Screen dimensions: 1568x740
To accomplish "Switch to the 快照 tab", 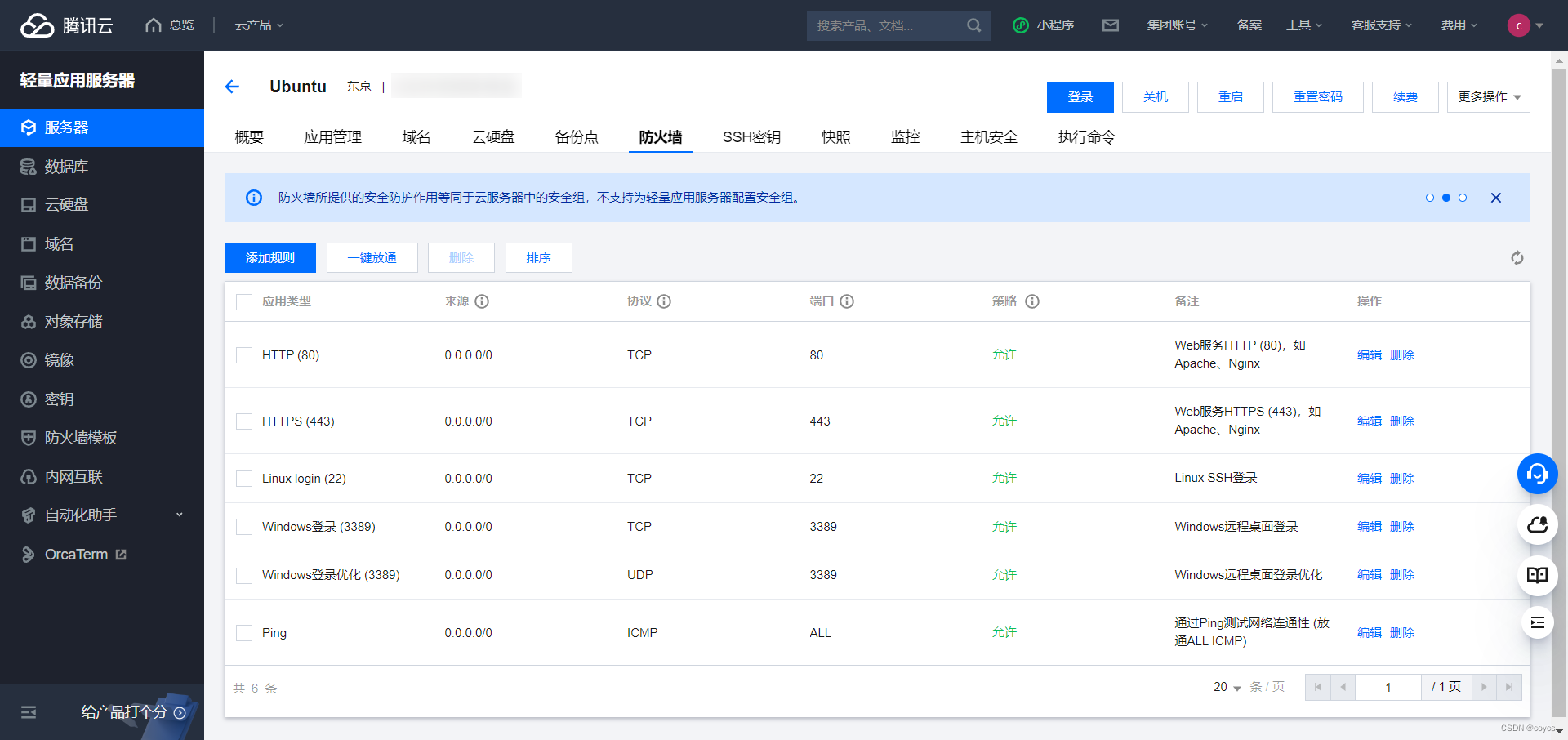I will pos(835,137).
